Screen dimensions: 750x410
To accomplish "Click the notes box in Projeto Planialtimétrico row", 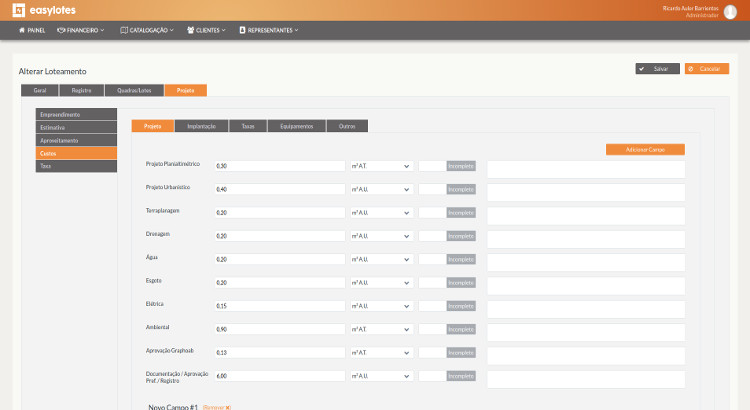I will click(x=586, y=169).
